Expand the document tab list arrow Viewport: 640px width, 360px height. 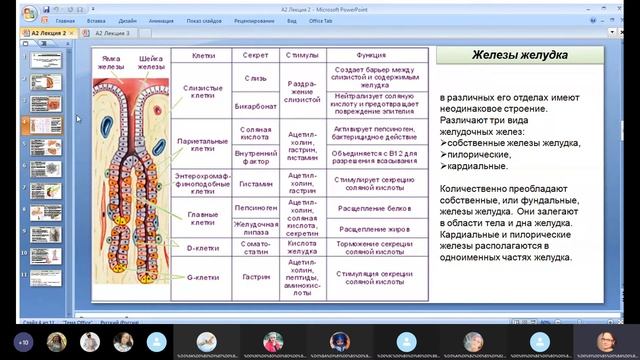click(612, 32)
